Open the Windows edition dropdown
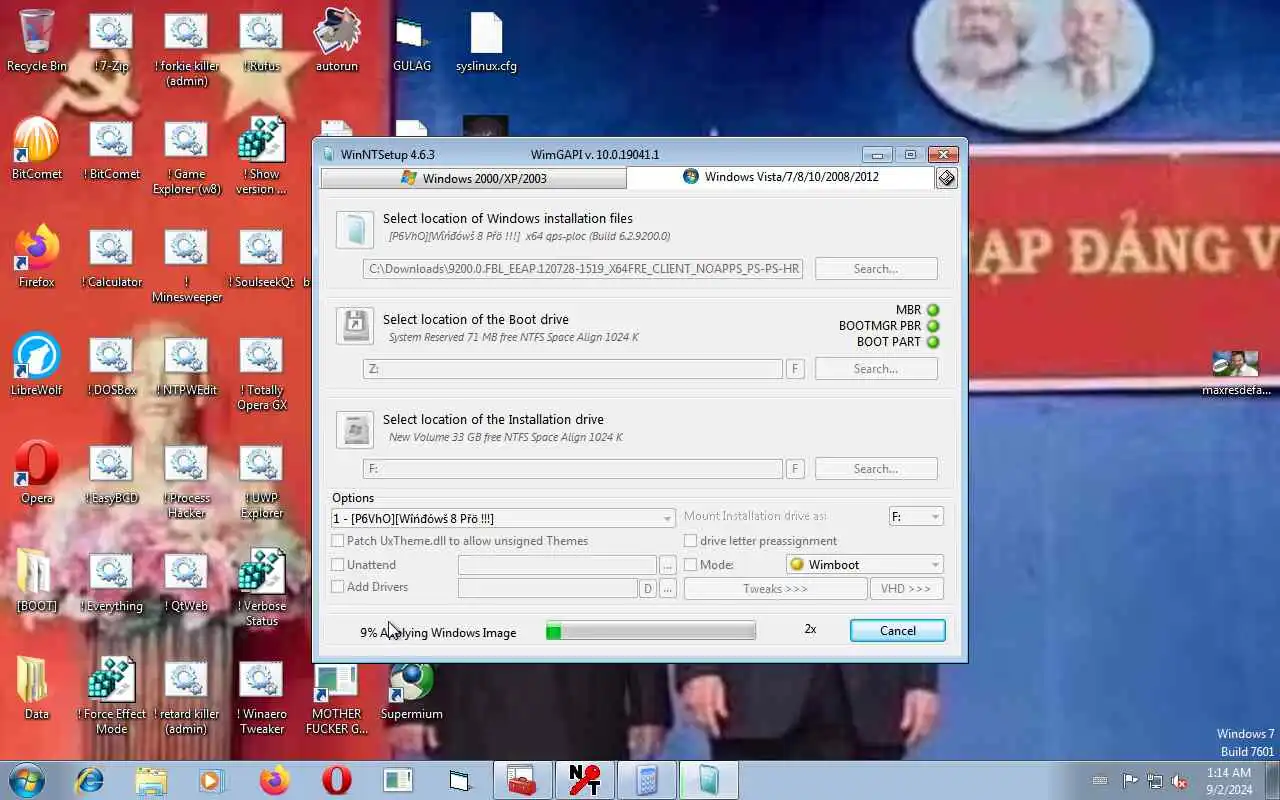This screenshot has width=1280, height=800. tap(503, 518)
